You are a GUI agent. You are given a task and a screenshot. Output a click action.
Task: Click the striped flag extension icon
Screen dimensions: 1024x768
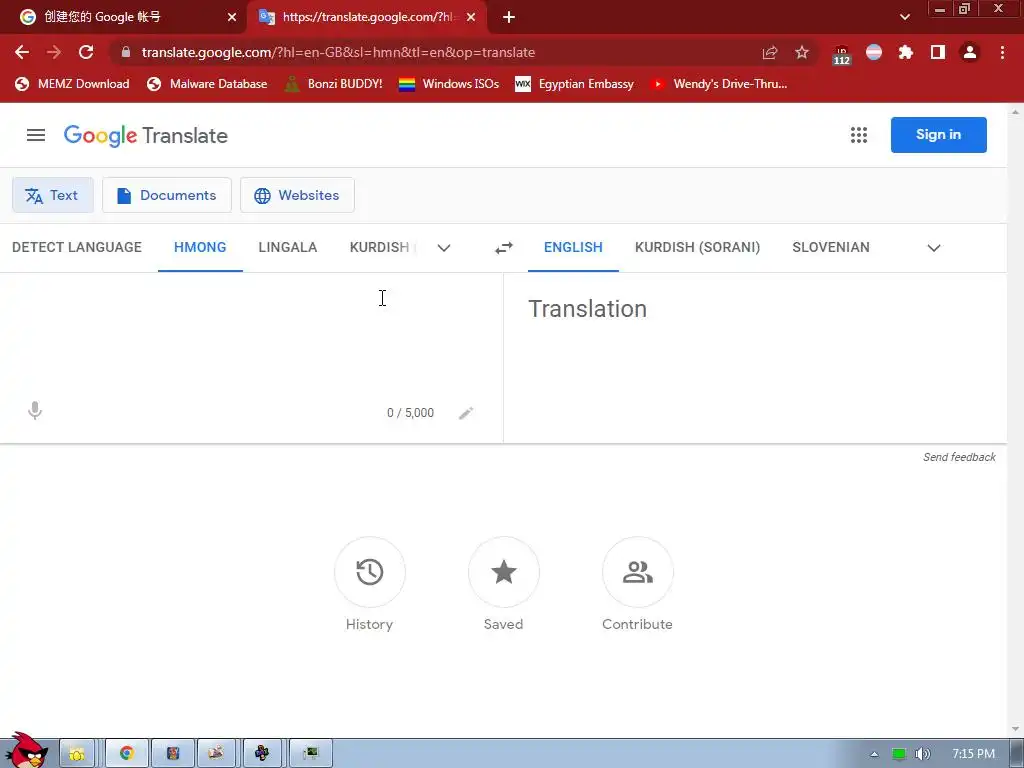(874, 52)
